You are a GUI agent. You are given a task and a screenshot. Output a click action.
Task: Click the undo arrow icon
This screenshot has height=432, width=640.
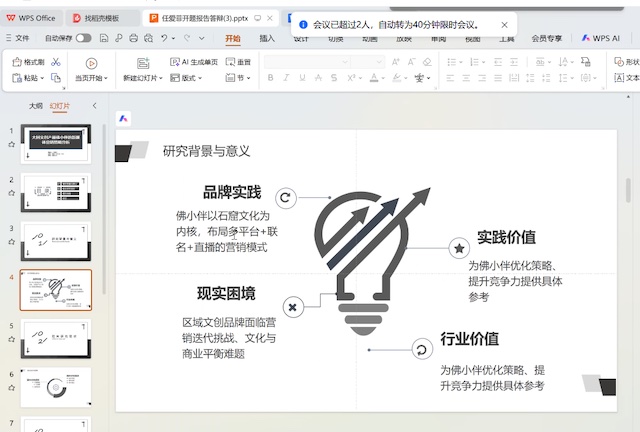tap(162, 38)
